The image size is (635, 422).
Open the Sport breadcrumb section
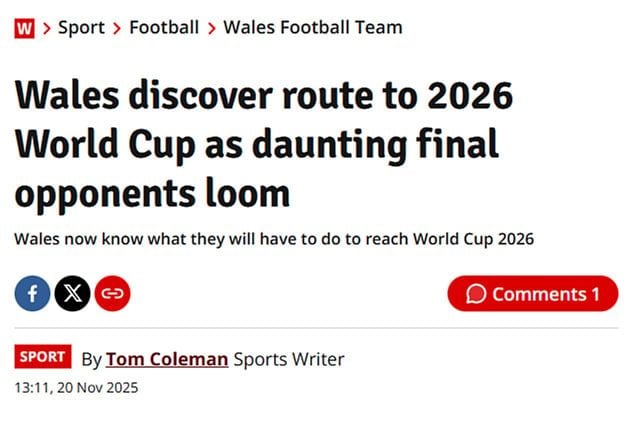click(x=81, y=27)
